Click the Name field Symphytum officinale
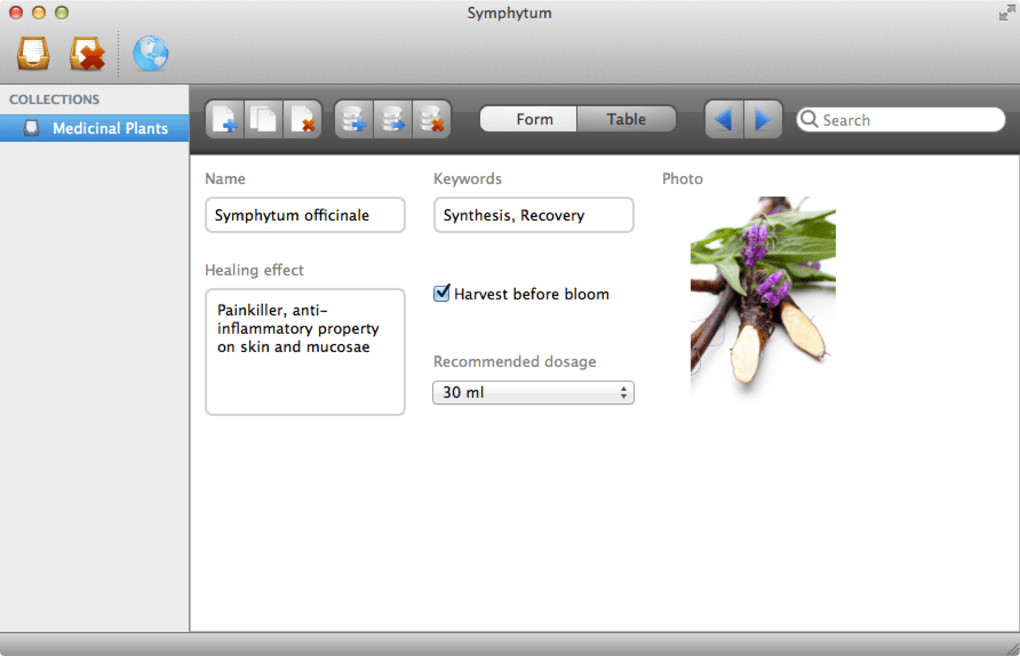The image size is (1020, 656). click(305, 215)
